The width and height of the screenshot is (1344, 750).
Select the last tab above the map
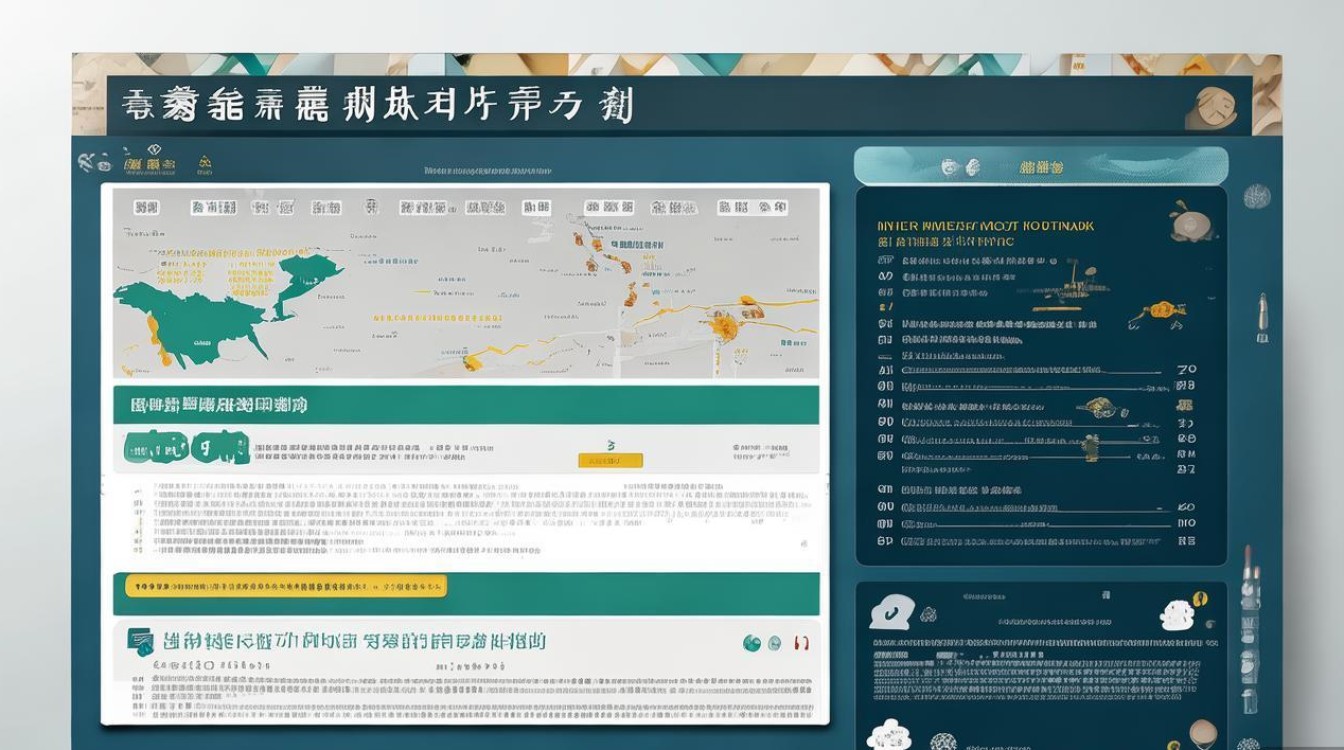[772, 208]
